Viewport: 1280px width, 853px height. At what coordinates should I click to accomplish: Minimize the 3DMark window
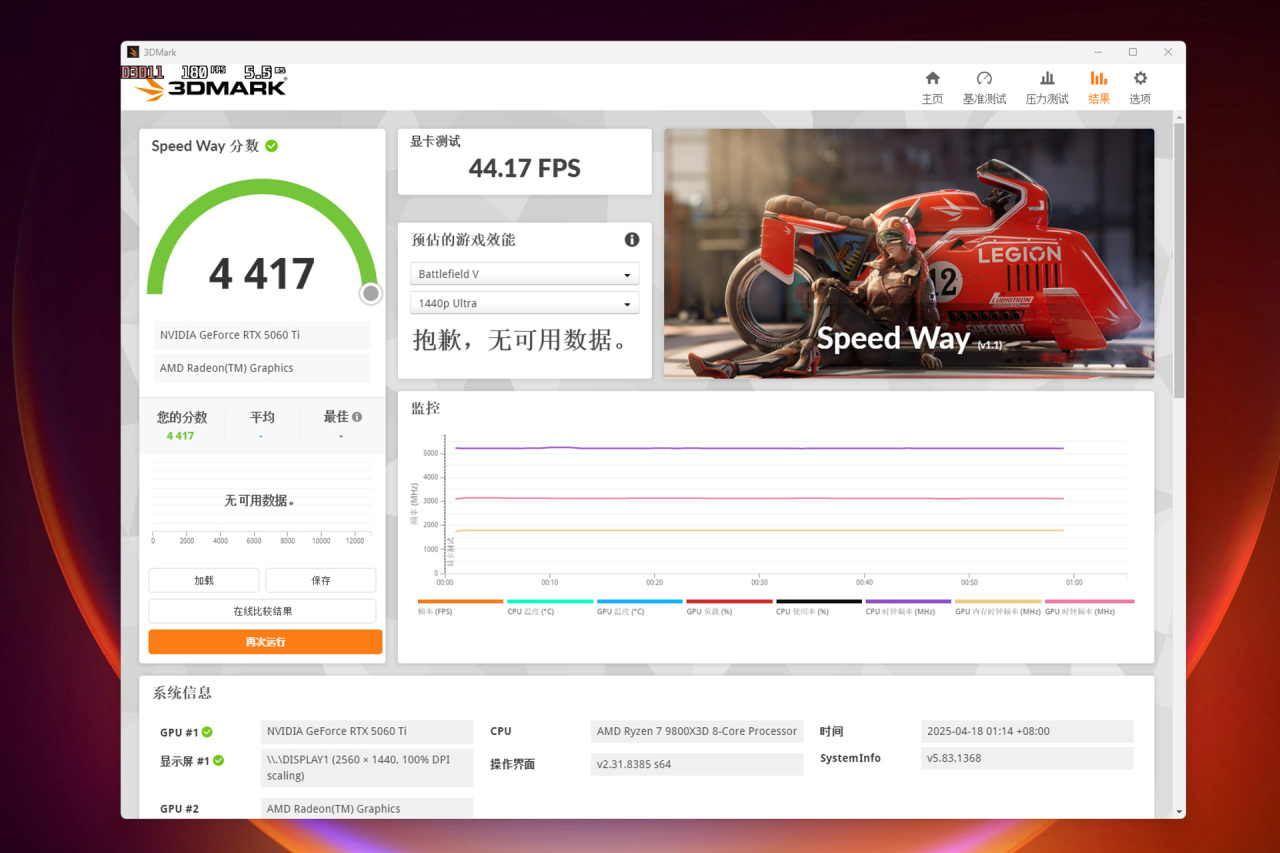[1098, 52]
